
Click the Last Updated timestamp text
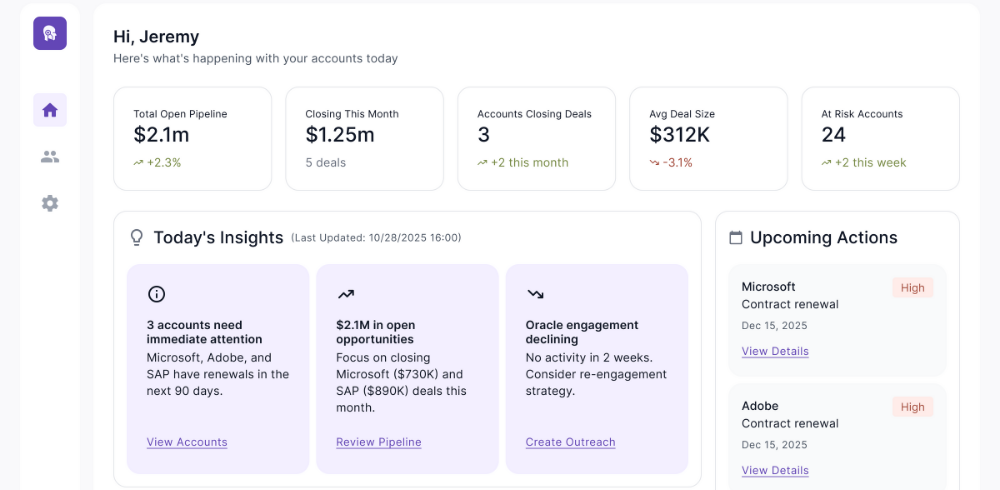coord(376,238)
